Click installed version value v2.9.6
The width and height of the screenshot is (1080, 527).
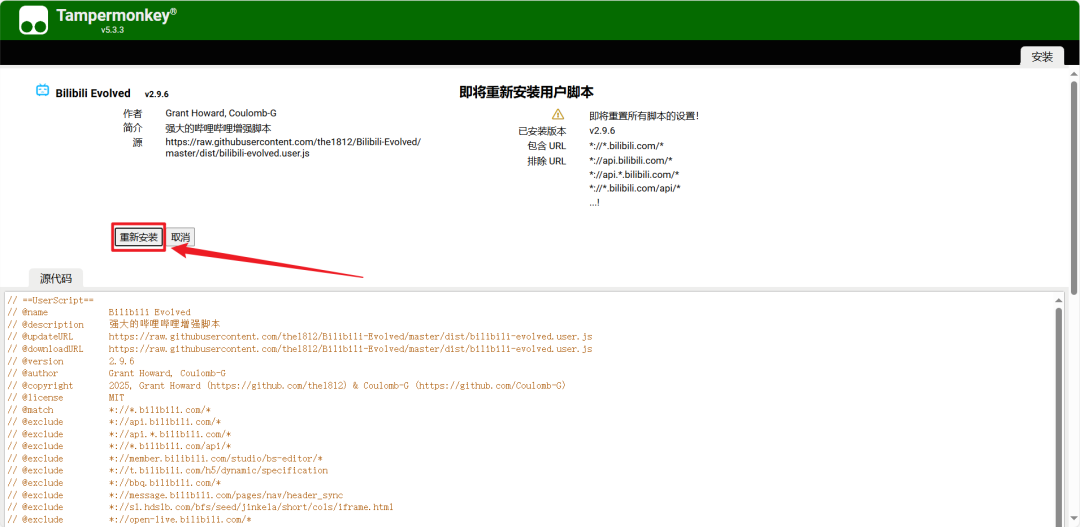click(602, 130)
